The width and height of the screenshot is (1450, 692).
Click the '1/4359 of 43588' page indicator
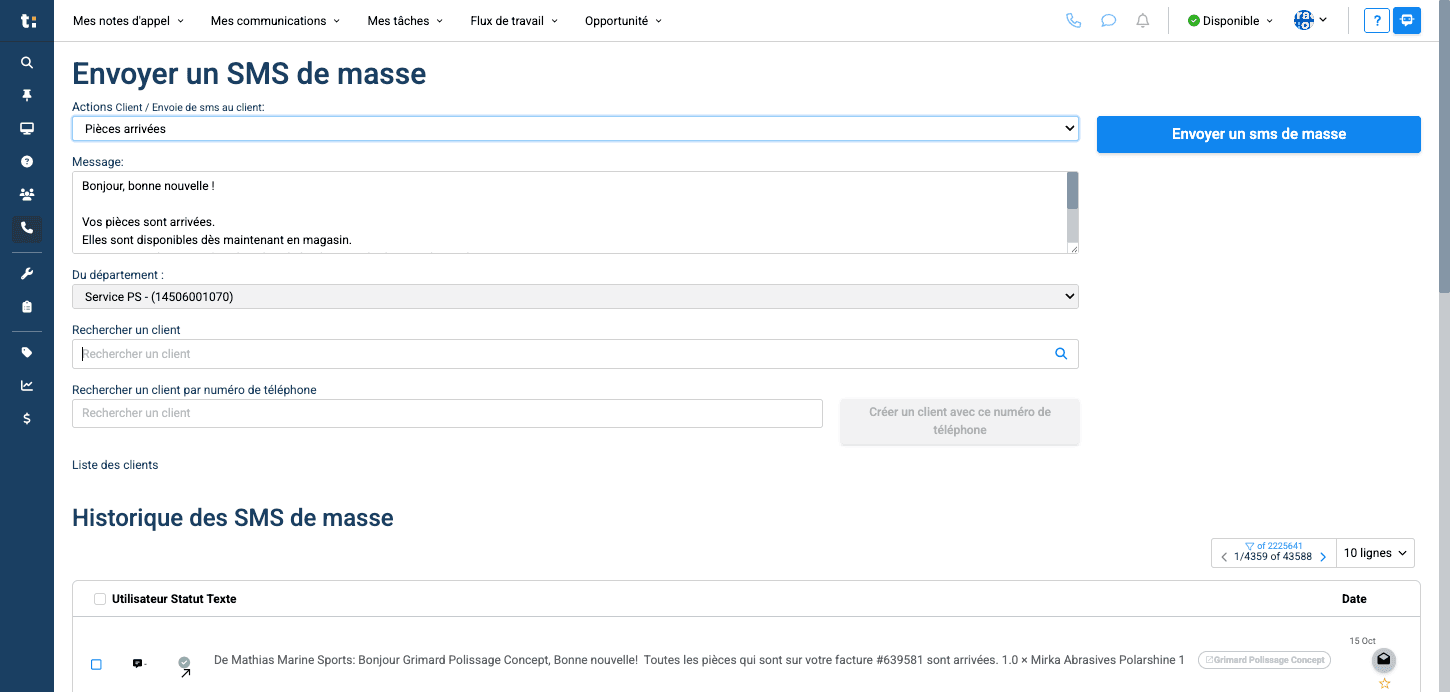1273,557
